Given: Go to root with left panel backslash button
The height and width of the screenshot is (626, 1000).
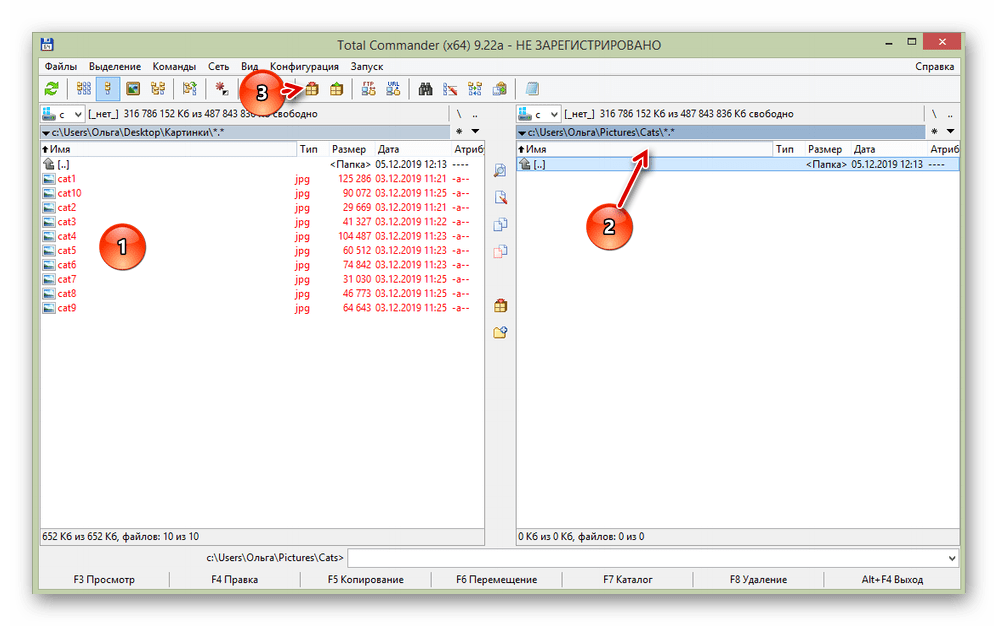Looking at the screenshot, I should [459, 114].
